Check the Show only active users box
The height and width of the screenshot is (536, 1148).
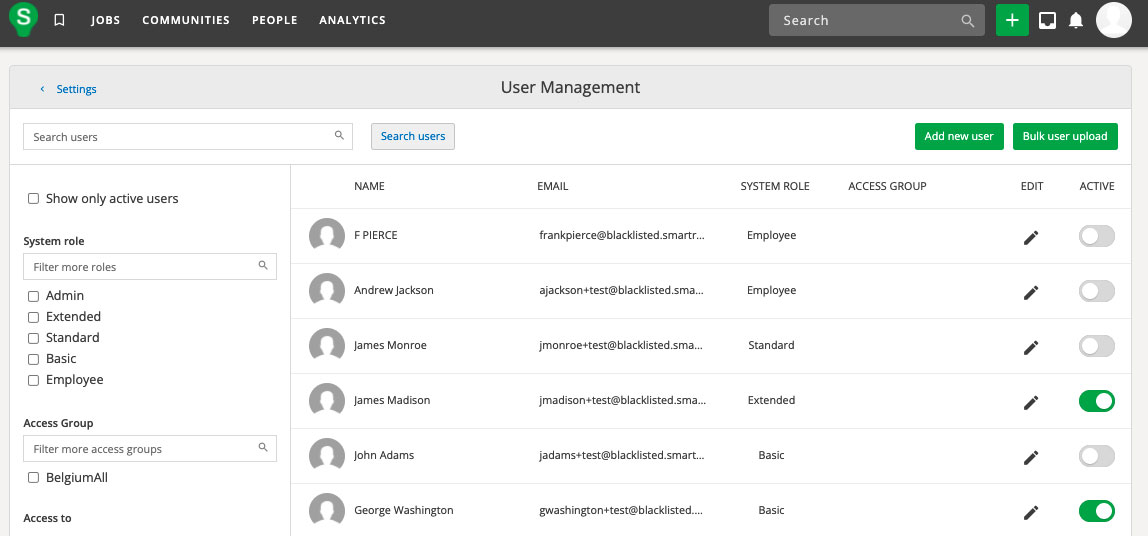point(34,199)
